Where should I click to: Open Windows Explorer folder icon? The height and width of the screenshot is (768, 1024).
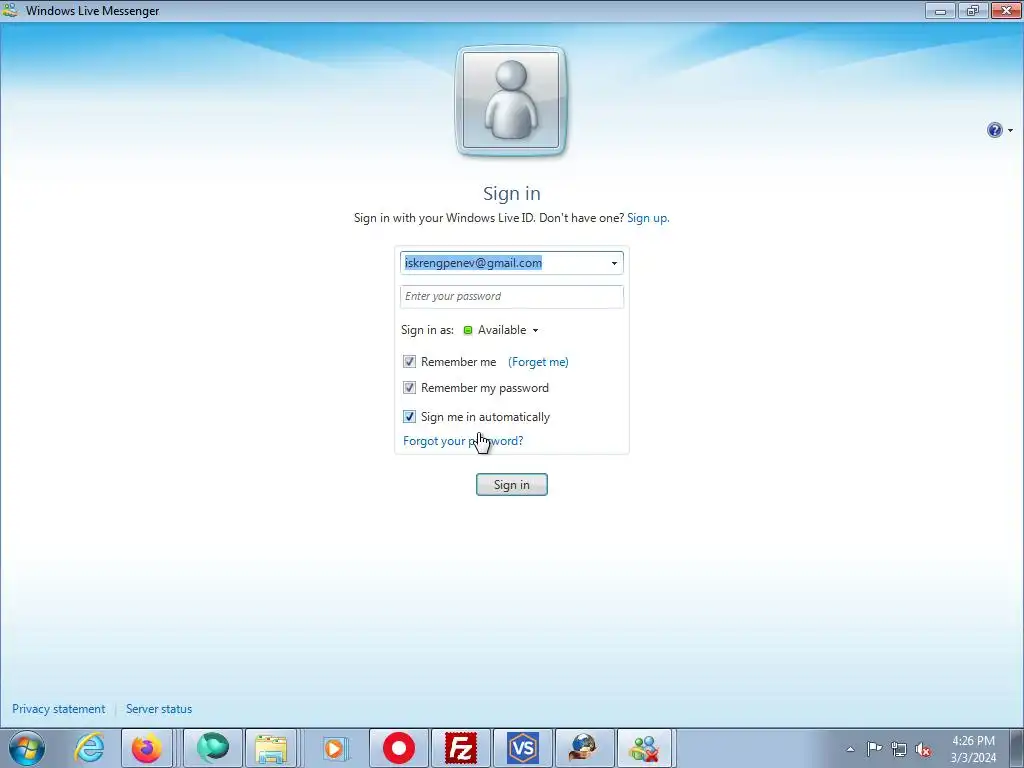click(x=272, y=748)
